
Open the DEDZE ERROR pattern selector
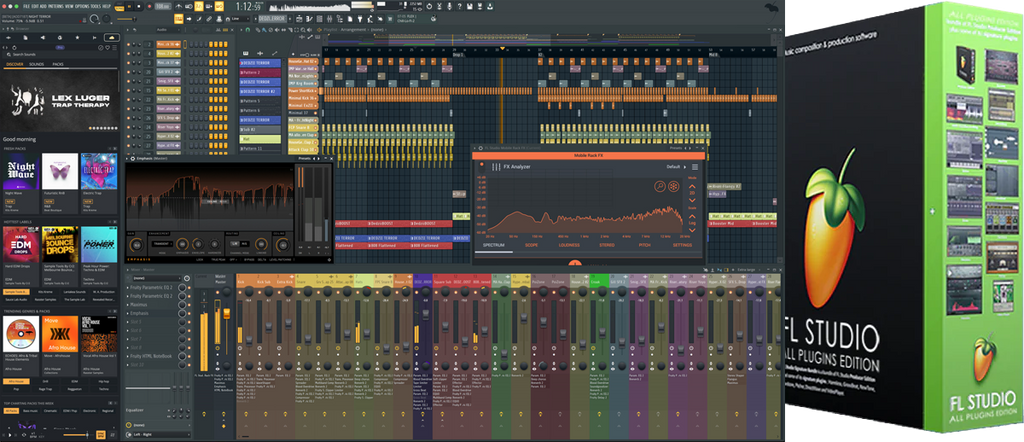(x=273, y=19)
